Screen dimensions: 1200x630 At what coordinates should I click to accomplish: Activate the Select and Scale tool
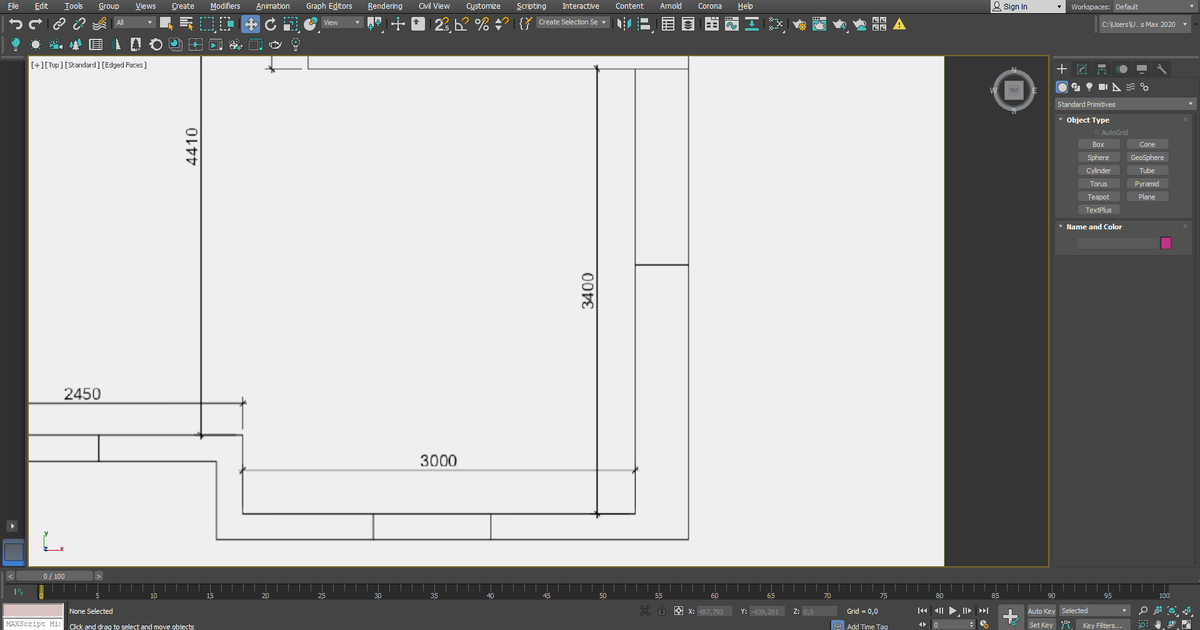point(290,24)
